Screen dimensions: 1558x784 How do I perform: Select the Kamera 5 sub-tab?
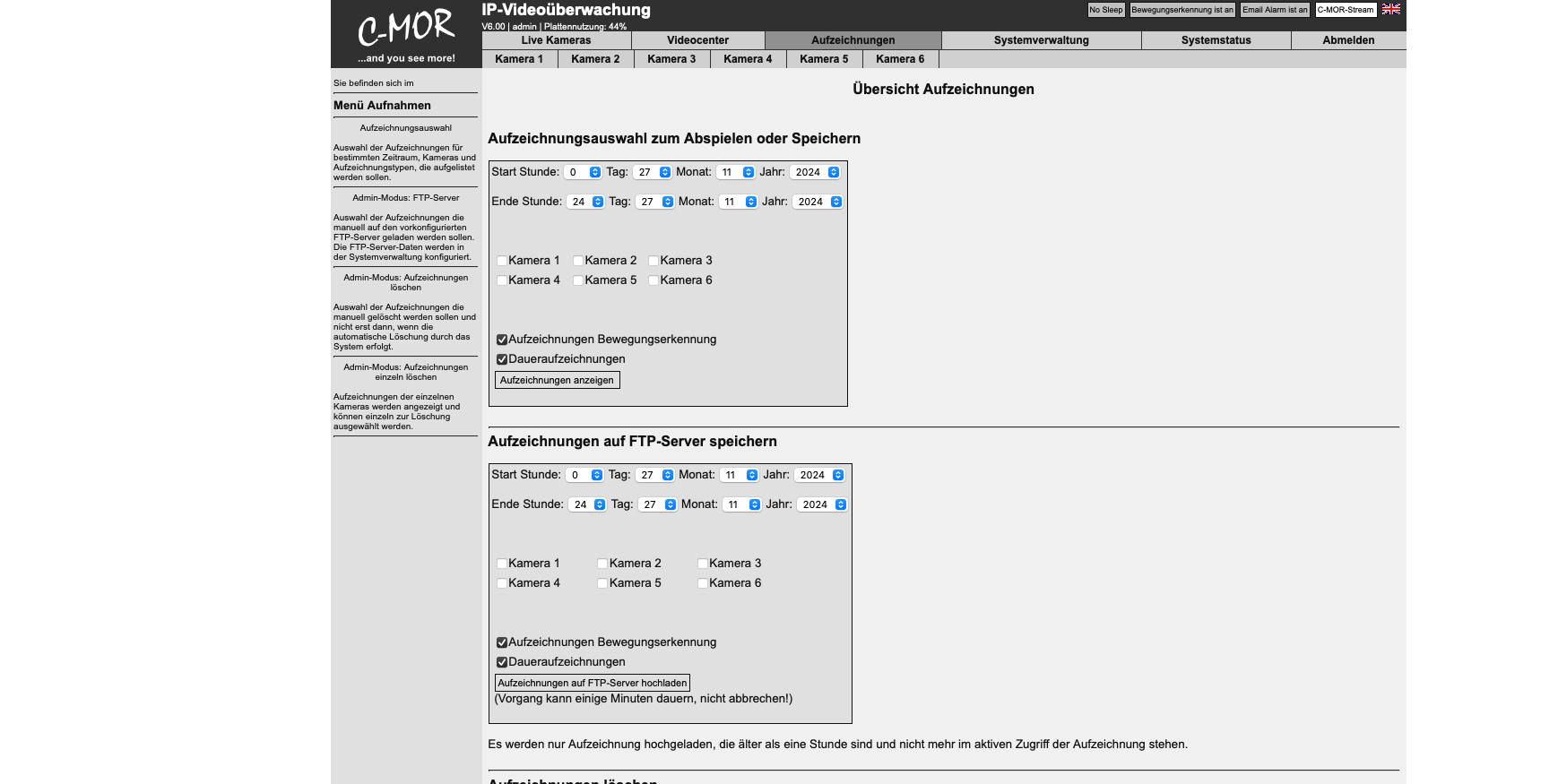coord(824,59)
